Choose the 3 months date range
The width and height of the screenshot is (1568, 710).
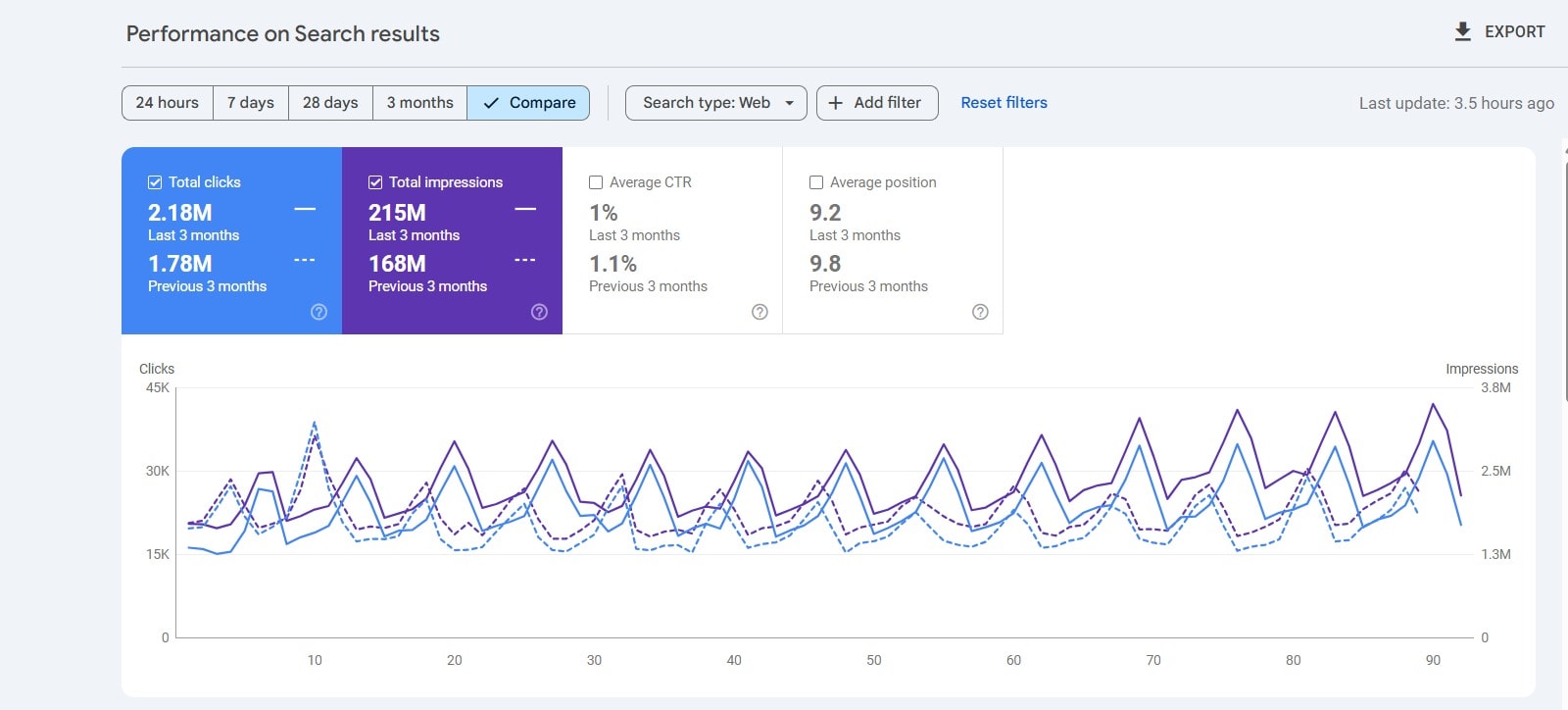click(419, 103)
